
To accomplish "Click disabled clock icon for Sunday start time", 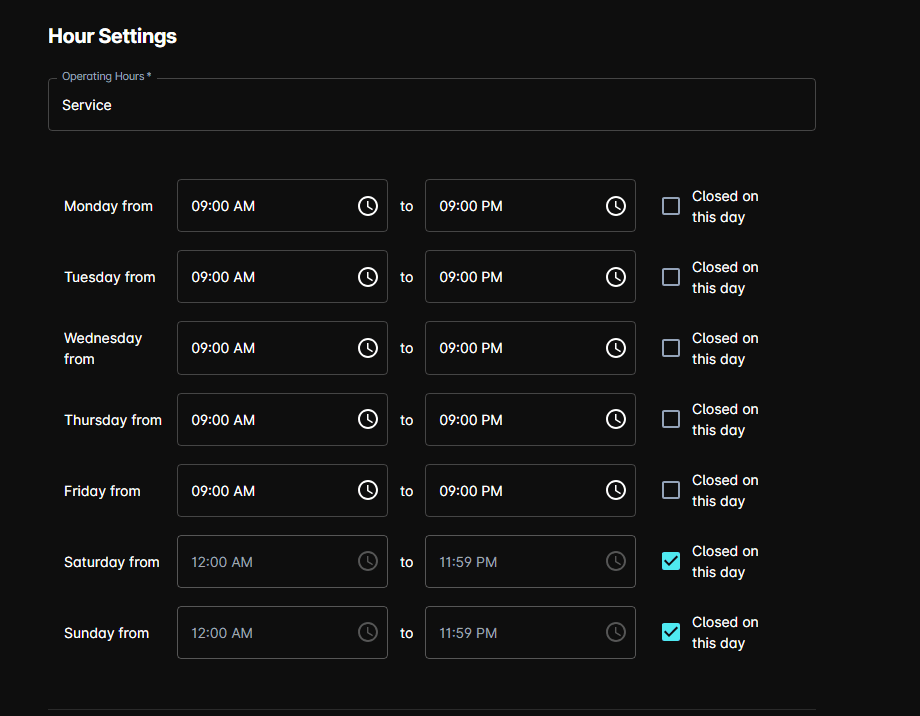I will click(x=368, y=632).
